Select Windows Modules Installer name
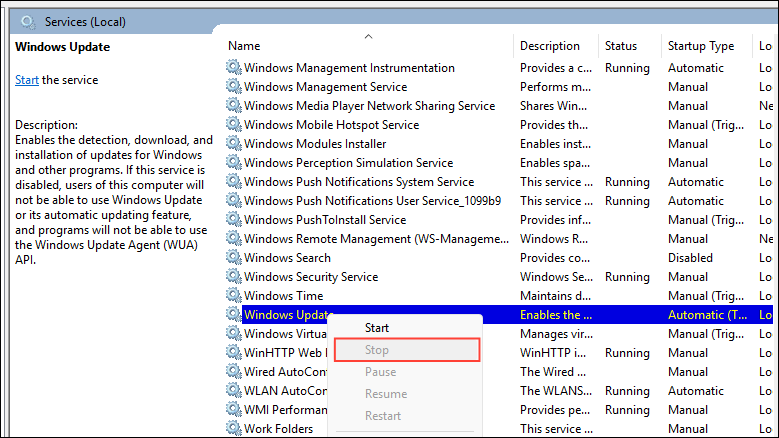This screenshot has width=779, height=438. (315, 144)
